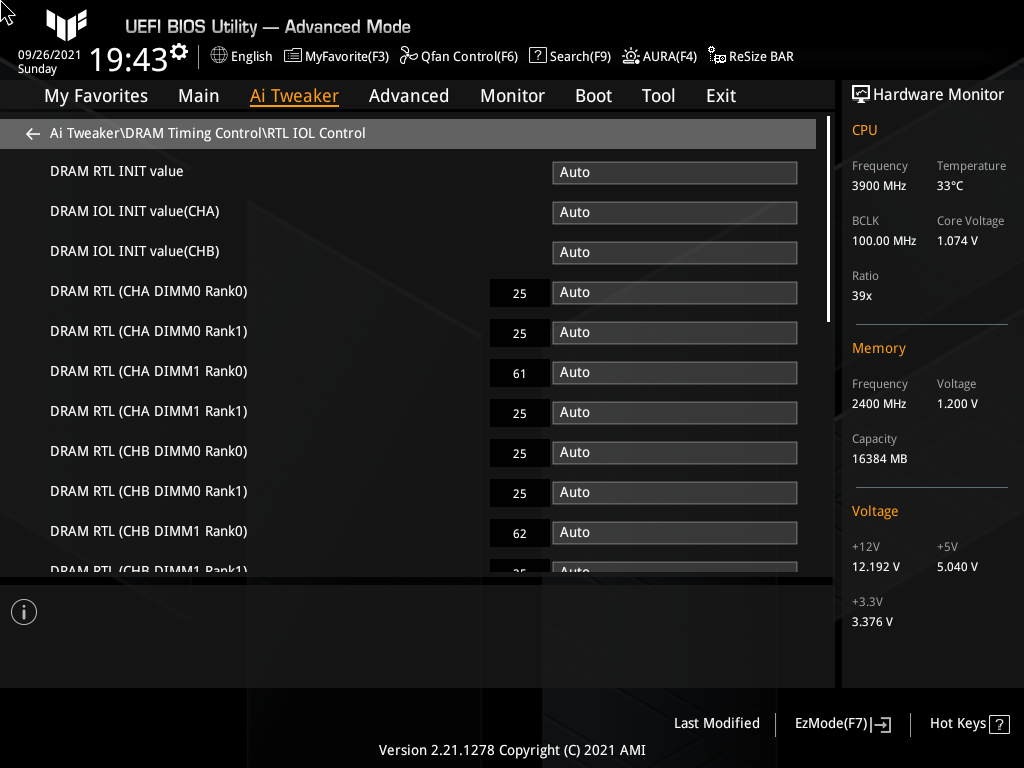Switch to EzMode(F7)

coord(841,723)
